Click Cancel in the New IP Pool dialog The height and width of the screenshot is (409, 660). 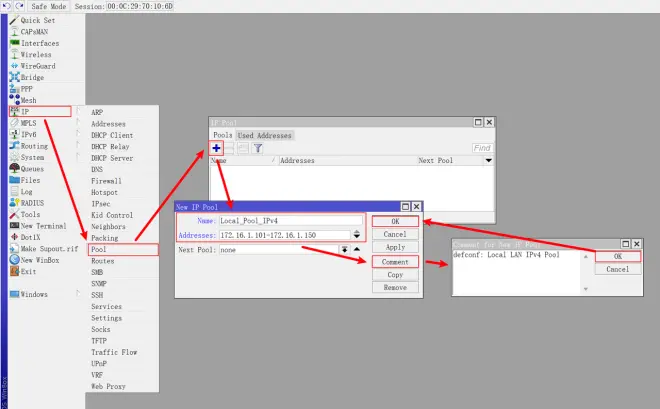click(x=395, y=234)
